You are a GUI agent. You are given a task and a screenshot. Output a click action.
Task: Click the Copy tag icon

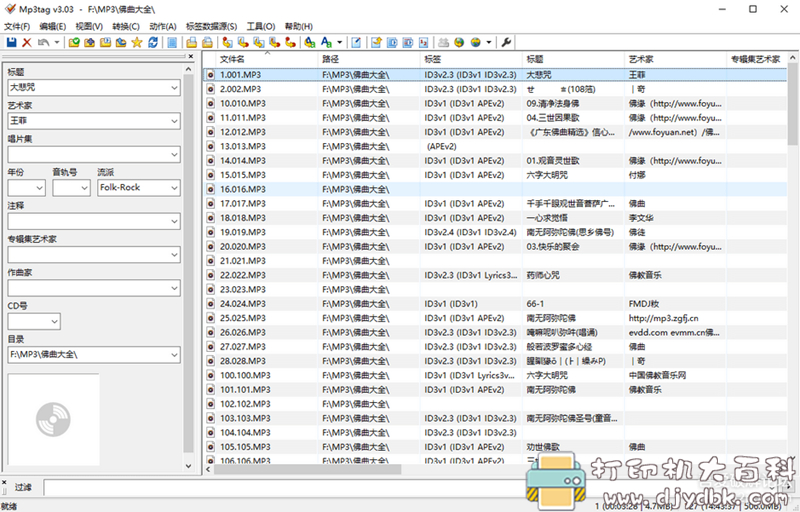191,42
